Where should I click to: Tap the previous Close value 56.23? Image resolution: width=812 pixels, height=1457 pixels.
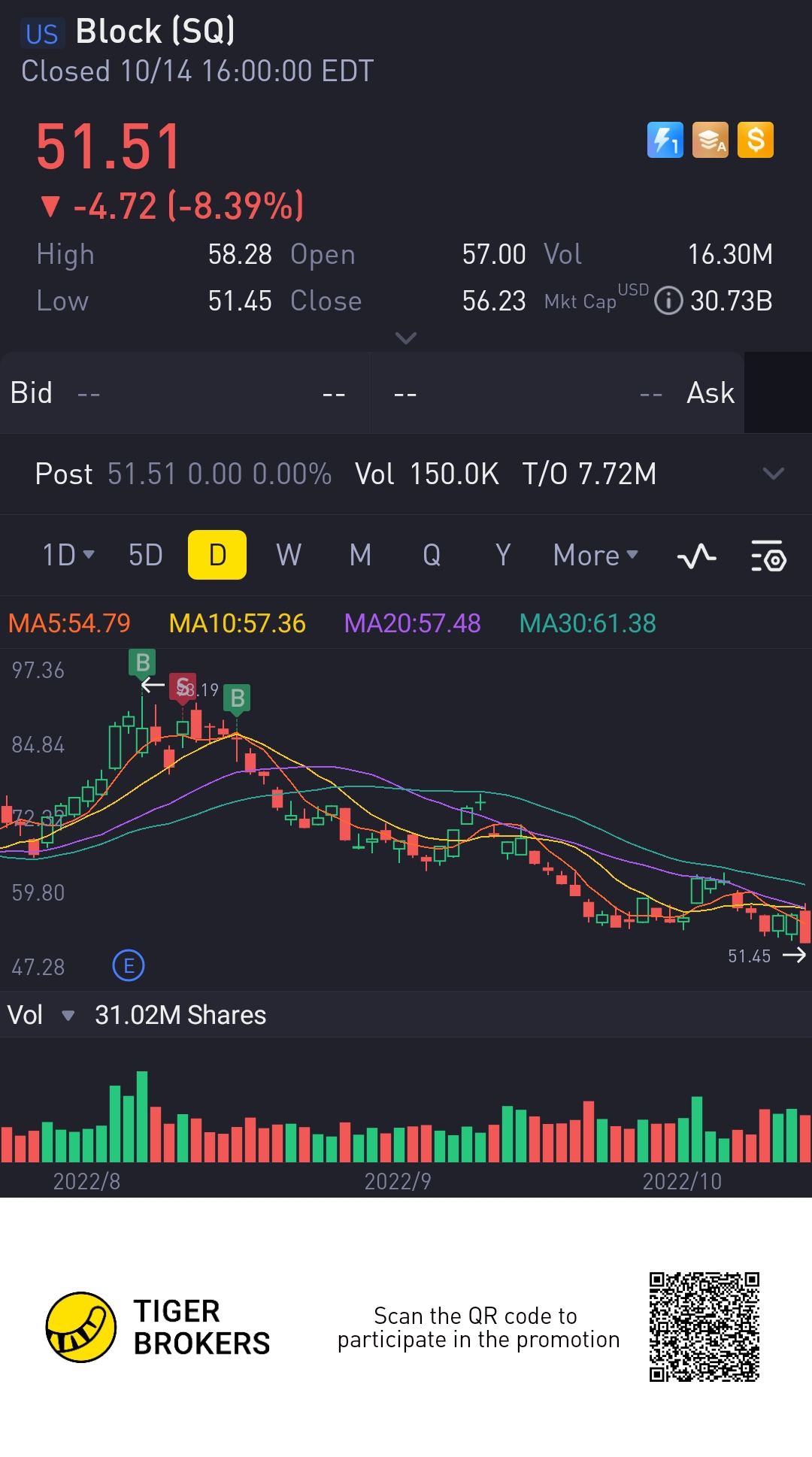click(x=494, y=301)
